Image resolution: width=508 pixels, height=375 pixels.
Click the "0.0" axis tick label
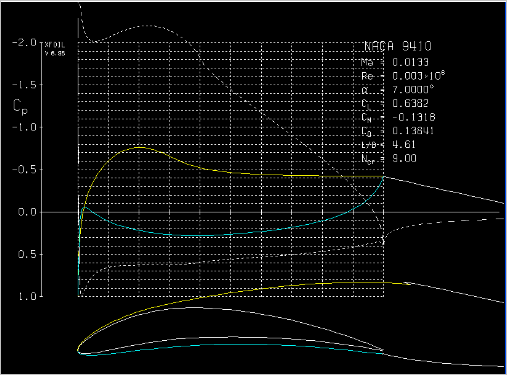tap(27, 212)
